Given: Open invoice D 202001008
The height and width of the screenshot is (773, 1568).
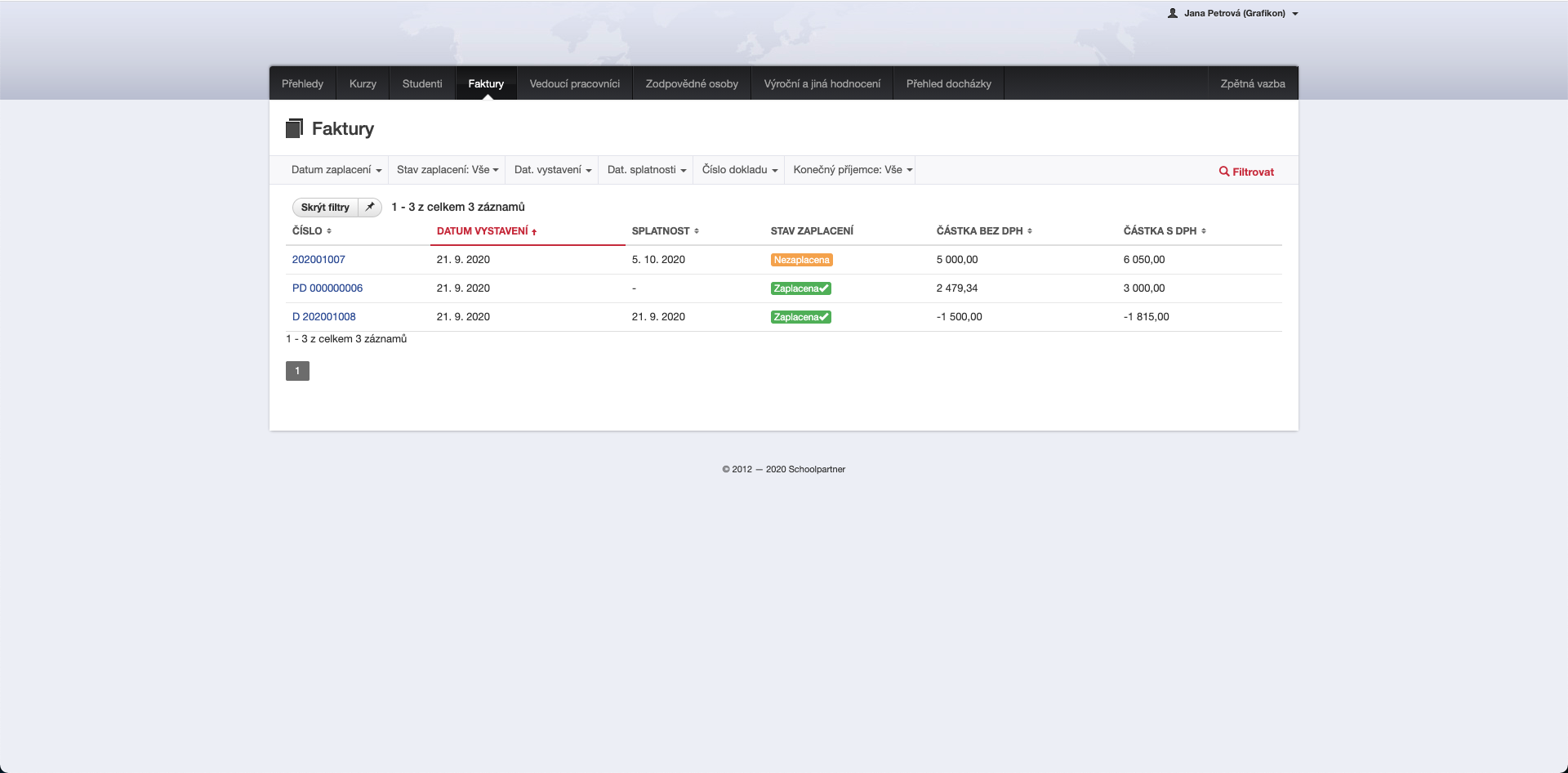Looking at the screenshot, I should (324, 316).
